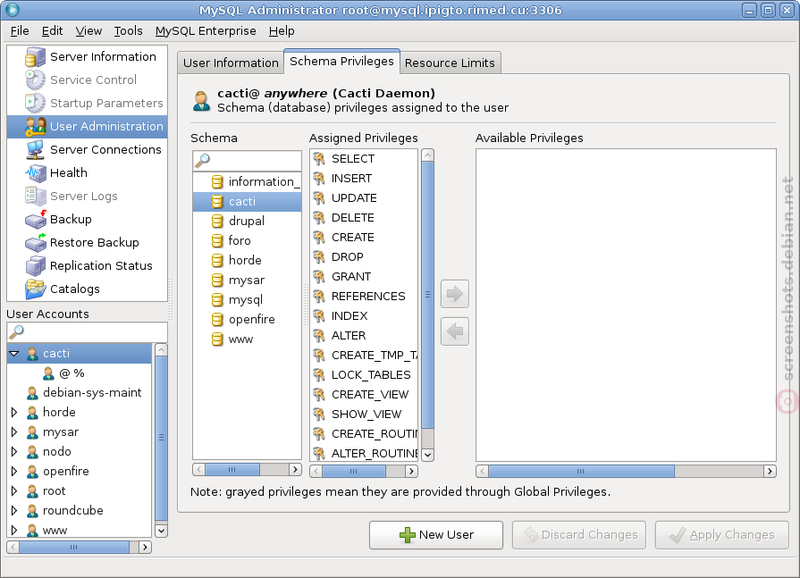Open the View menu
This screenshot has width=800, height=578.
click(x=89, y=31)
